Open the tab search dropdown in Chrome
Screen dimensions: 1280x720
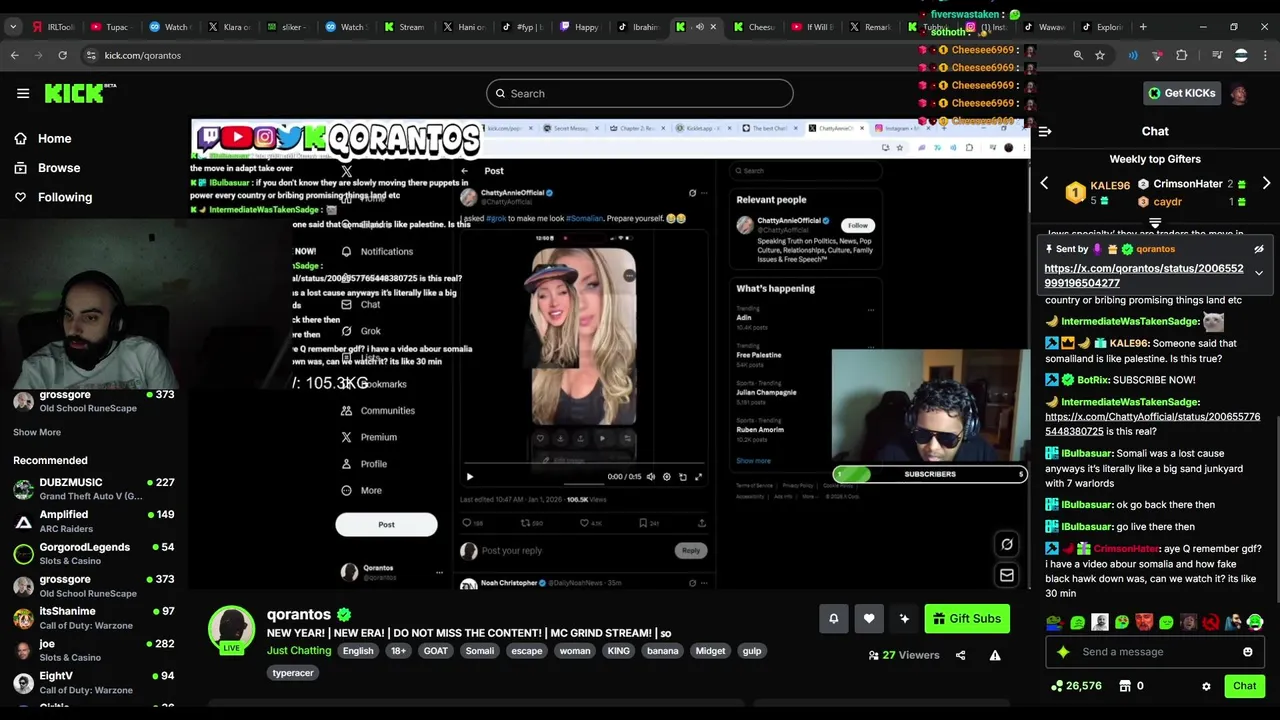pos(13,27)
